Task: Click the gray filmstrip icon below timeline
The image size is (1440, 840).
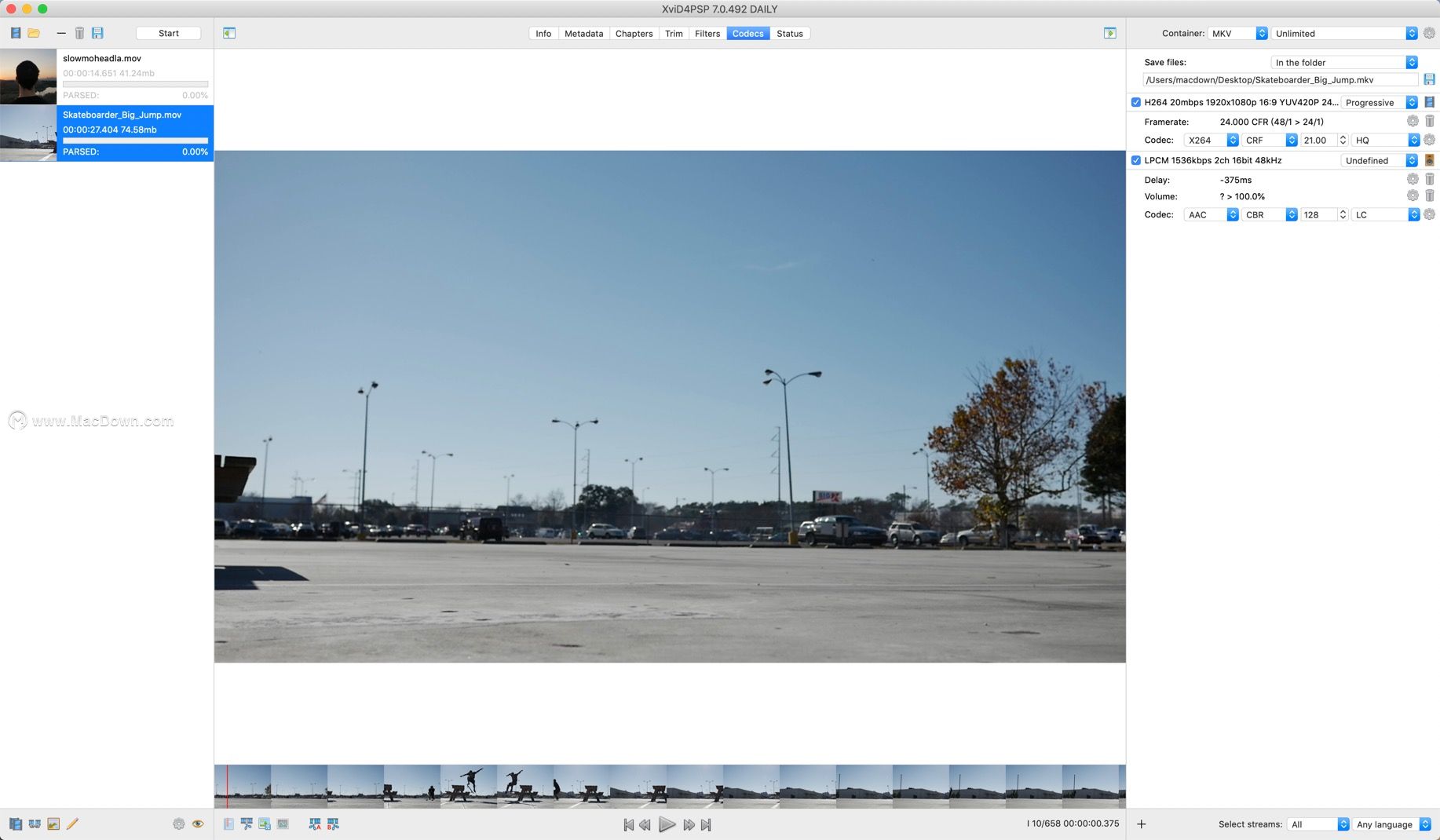Action: [x=283, y=824]
